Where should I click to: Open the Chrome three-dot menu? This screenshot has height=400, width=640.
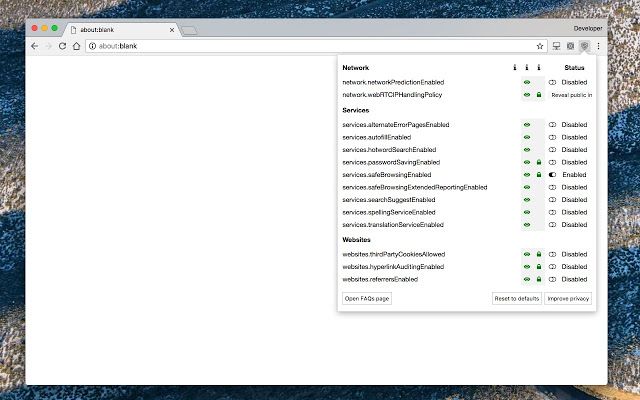(599, 46)
